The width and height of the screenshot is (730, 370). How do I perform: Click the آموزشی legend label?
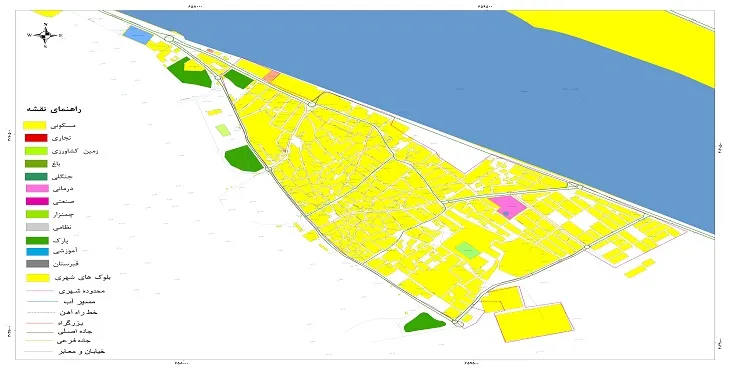(x=65, y=251)
